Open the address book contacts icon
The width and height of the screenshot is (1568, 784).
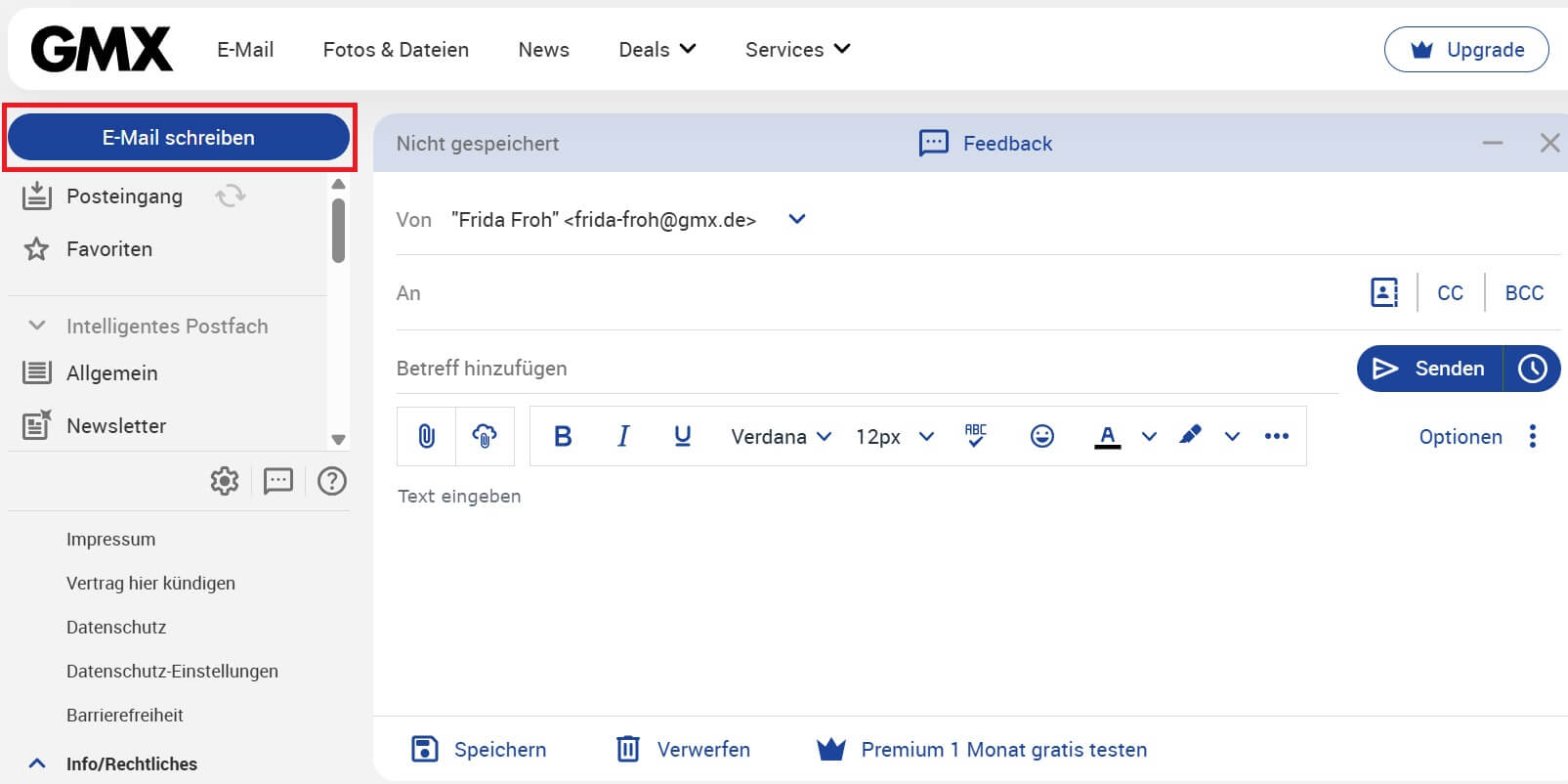coord(1384,292)
